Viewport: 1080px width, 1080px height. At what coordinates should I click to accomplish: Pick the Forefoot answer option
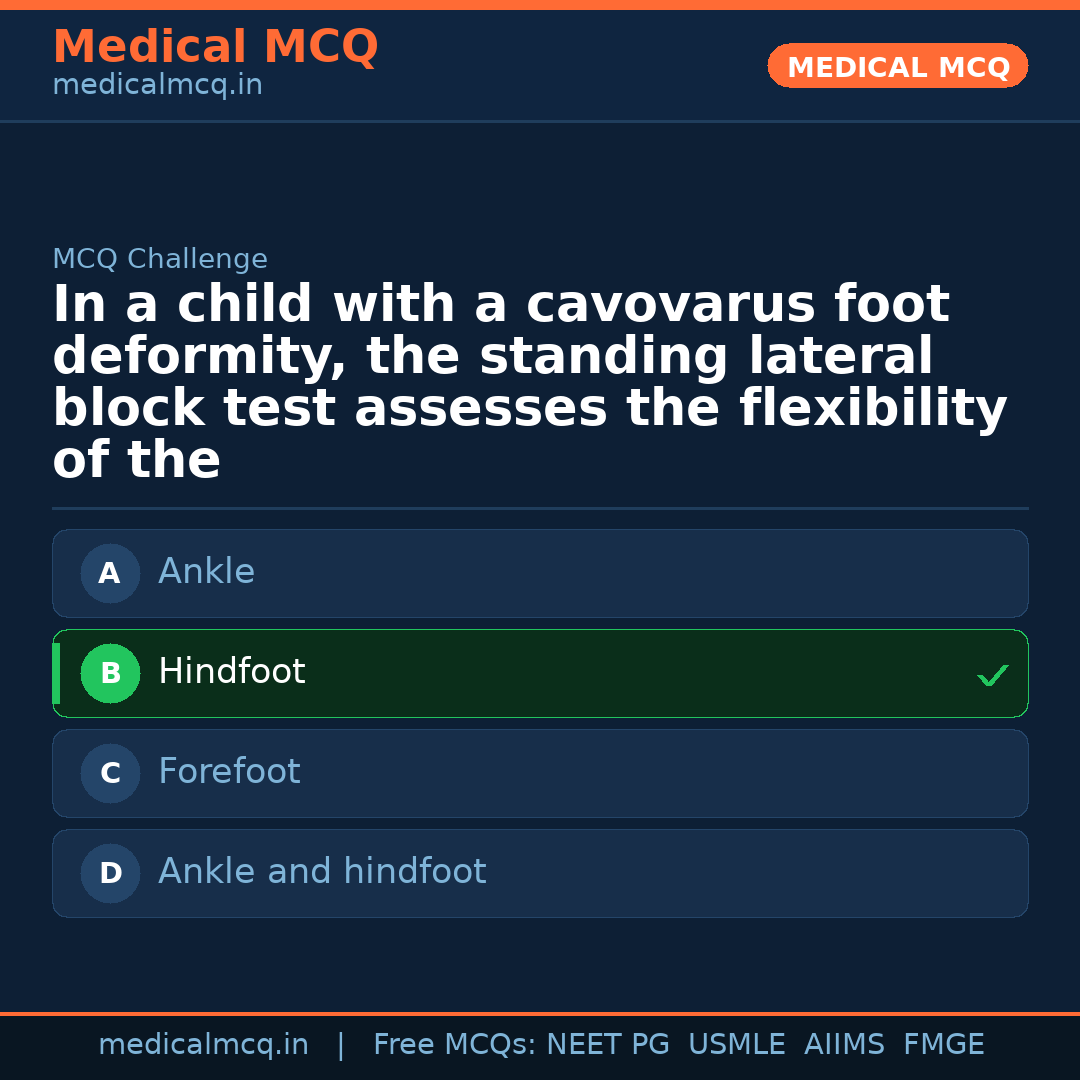540,774
